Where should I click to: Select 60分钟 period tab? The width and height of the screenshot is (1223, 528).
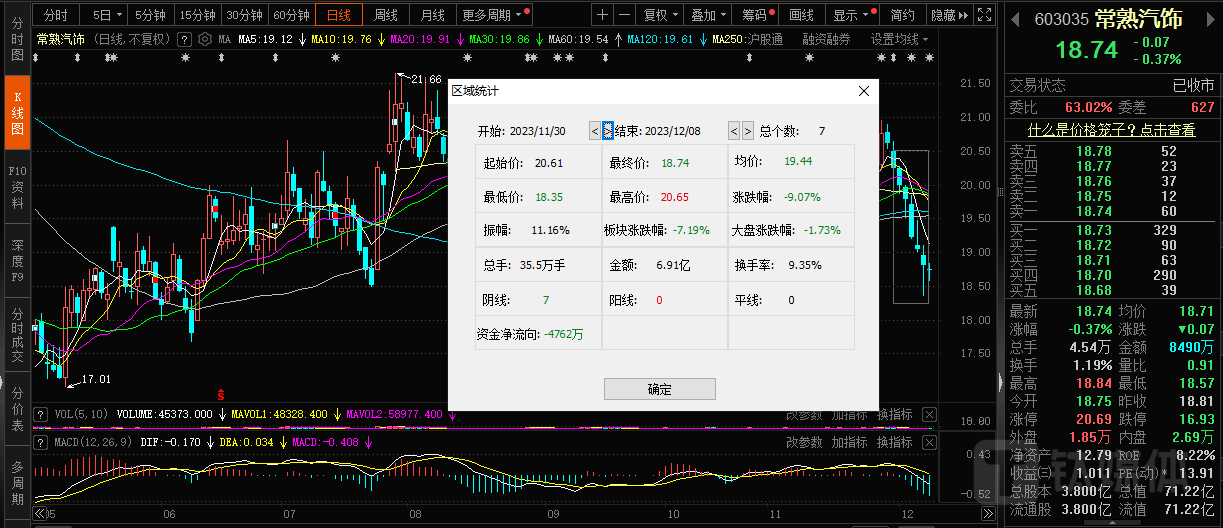pyautogui.click(x=291, y=15)
